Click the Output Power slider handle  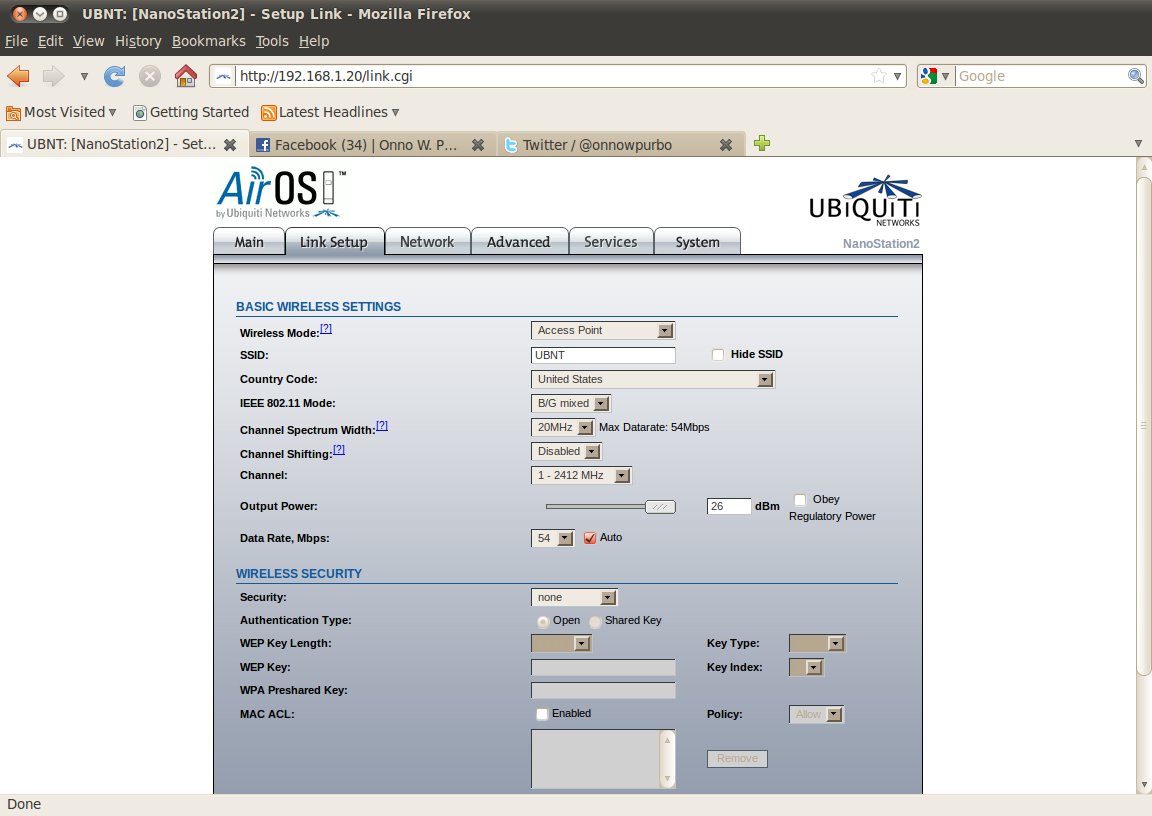660,507
